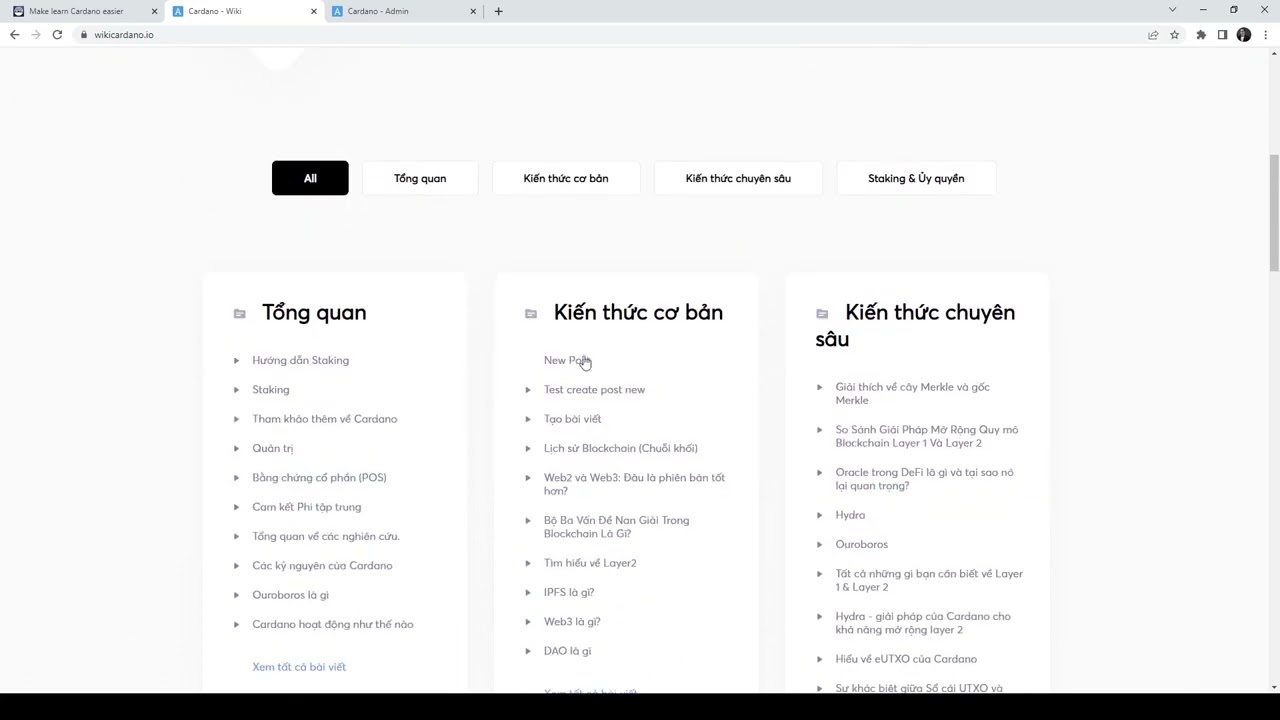Open Giải thích về cây Merkle article
1280x720 pixels.
[x=912, y=393]
